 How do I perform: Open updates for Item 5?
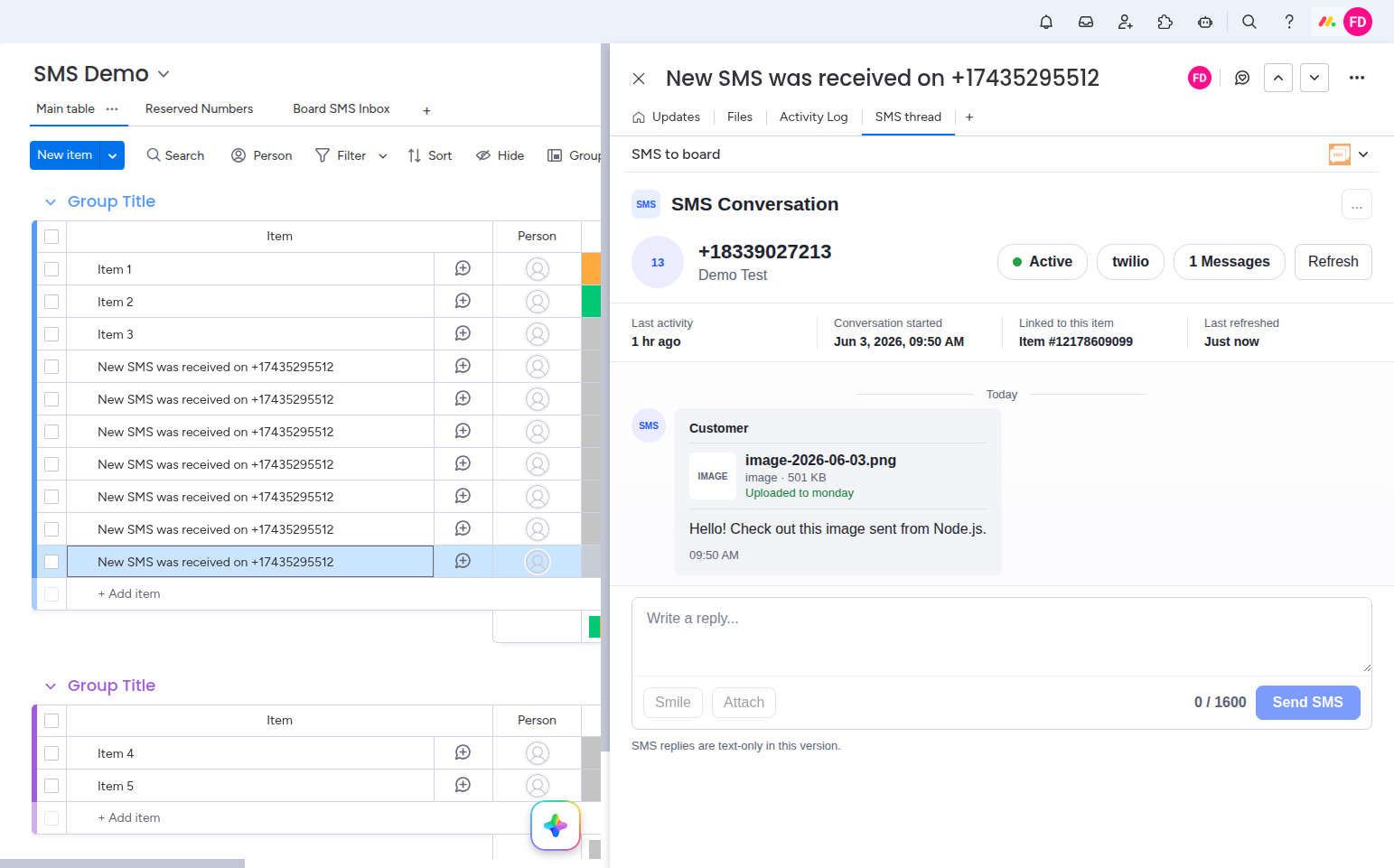[463, 785]
